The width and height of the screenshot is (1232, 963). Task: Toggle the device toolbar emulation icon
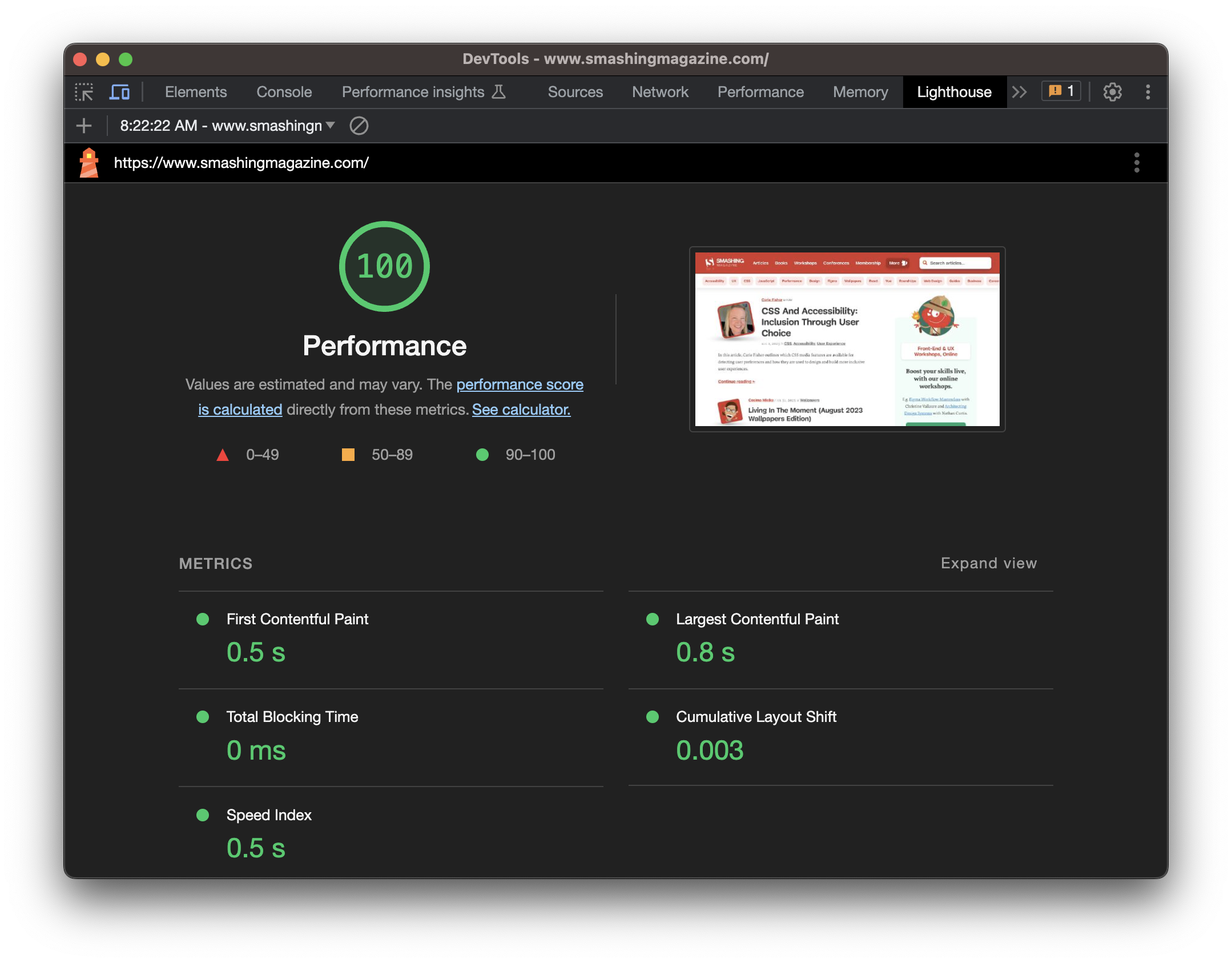click(119, 91)
